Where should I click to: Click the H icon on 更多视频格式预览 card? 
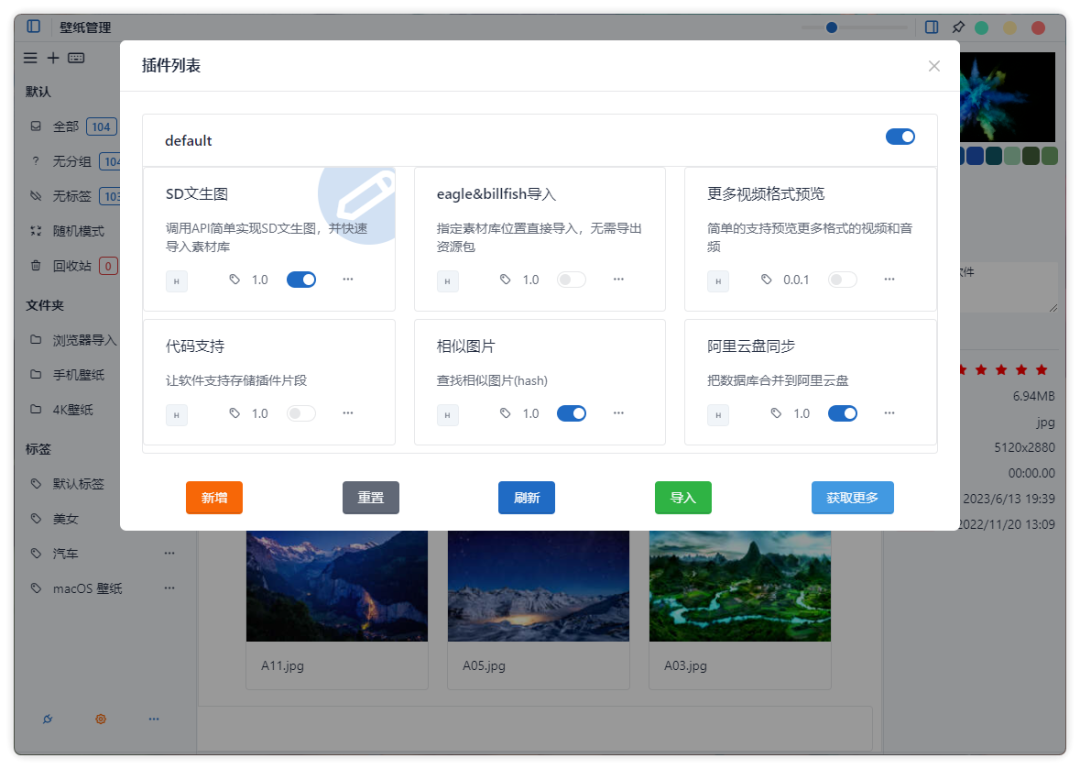(718, 281)
